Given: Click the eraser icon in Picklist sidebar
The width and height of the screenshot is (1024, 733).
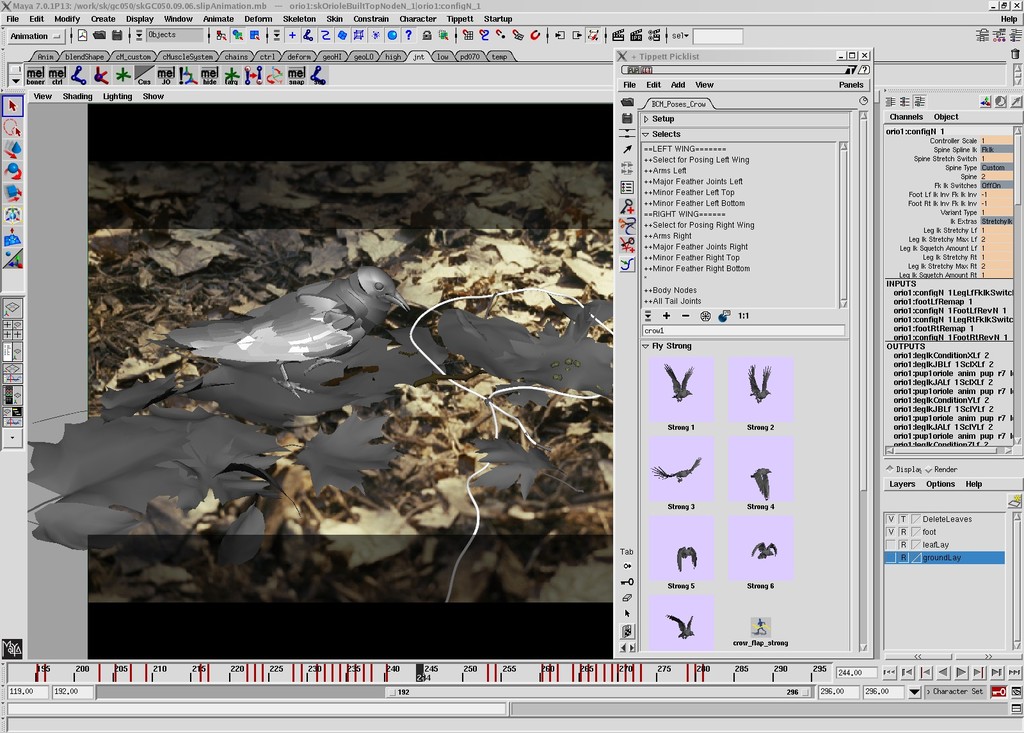Looking at the screenshot, I should pyautogui.click(x=627, y=597).
